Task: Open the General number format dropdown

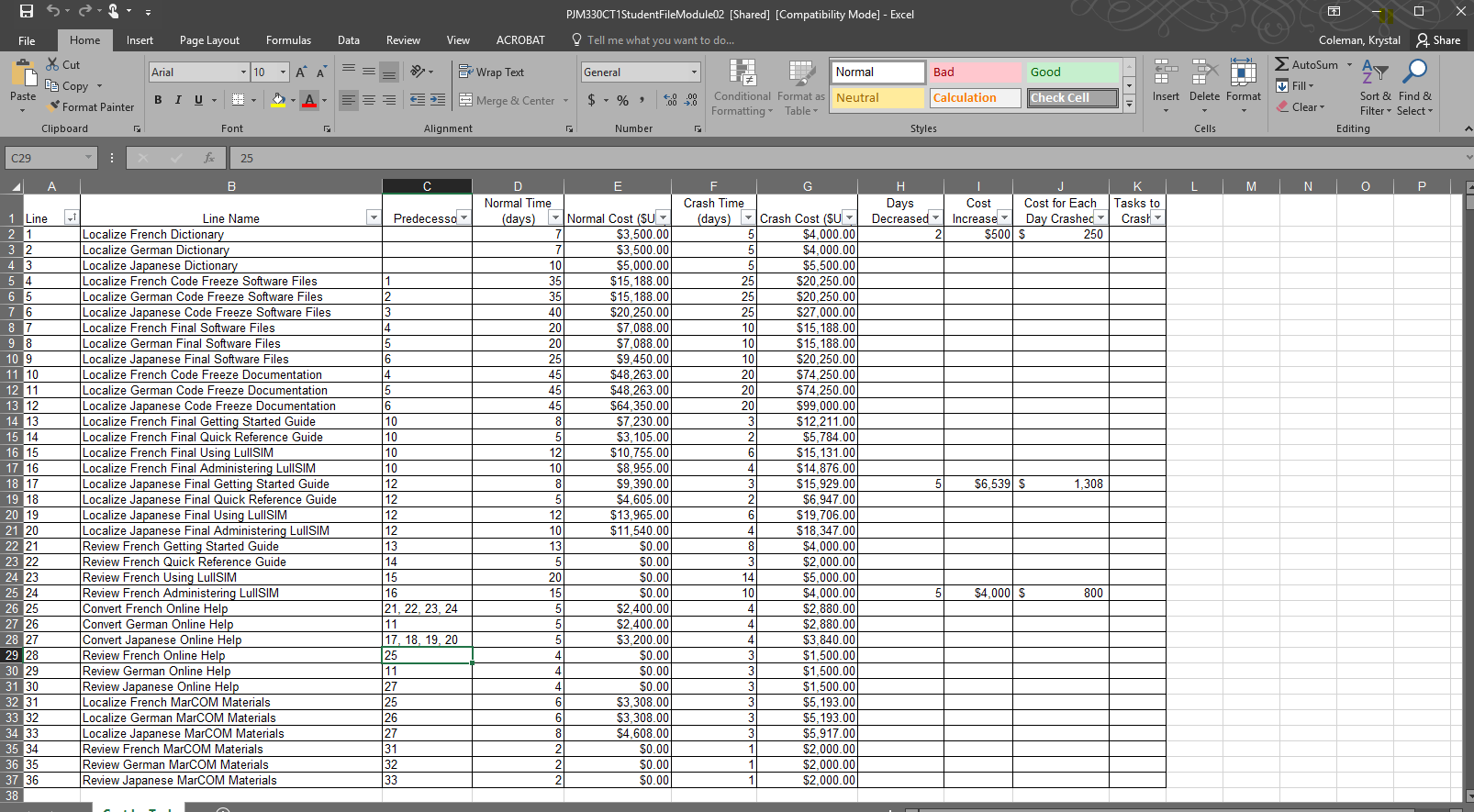Action: [694, 72]
